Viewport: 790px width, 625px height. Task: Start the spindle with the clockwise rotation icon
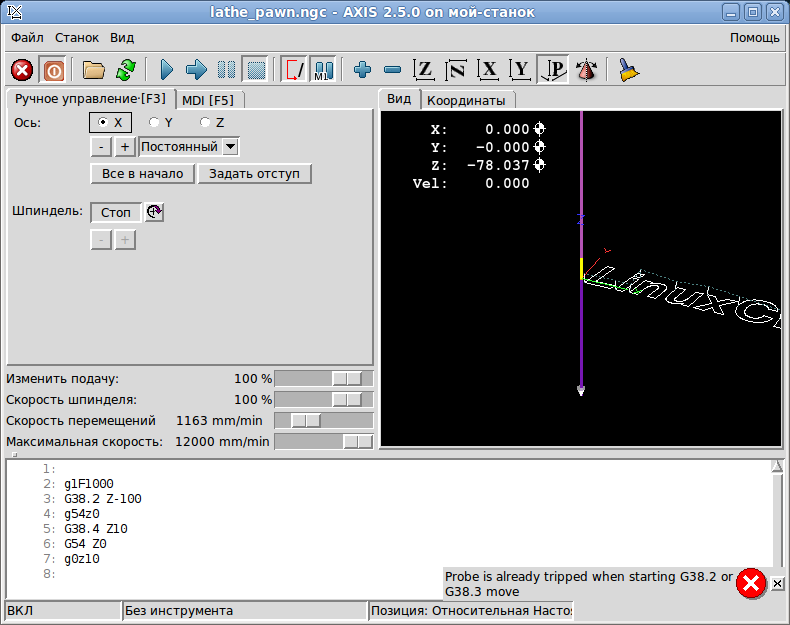154,212
